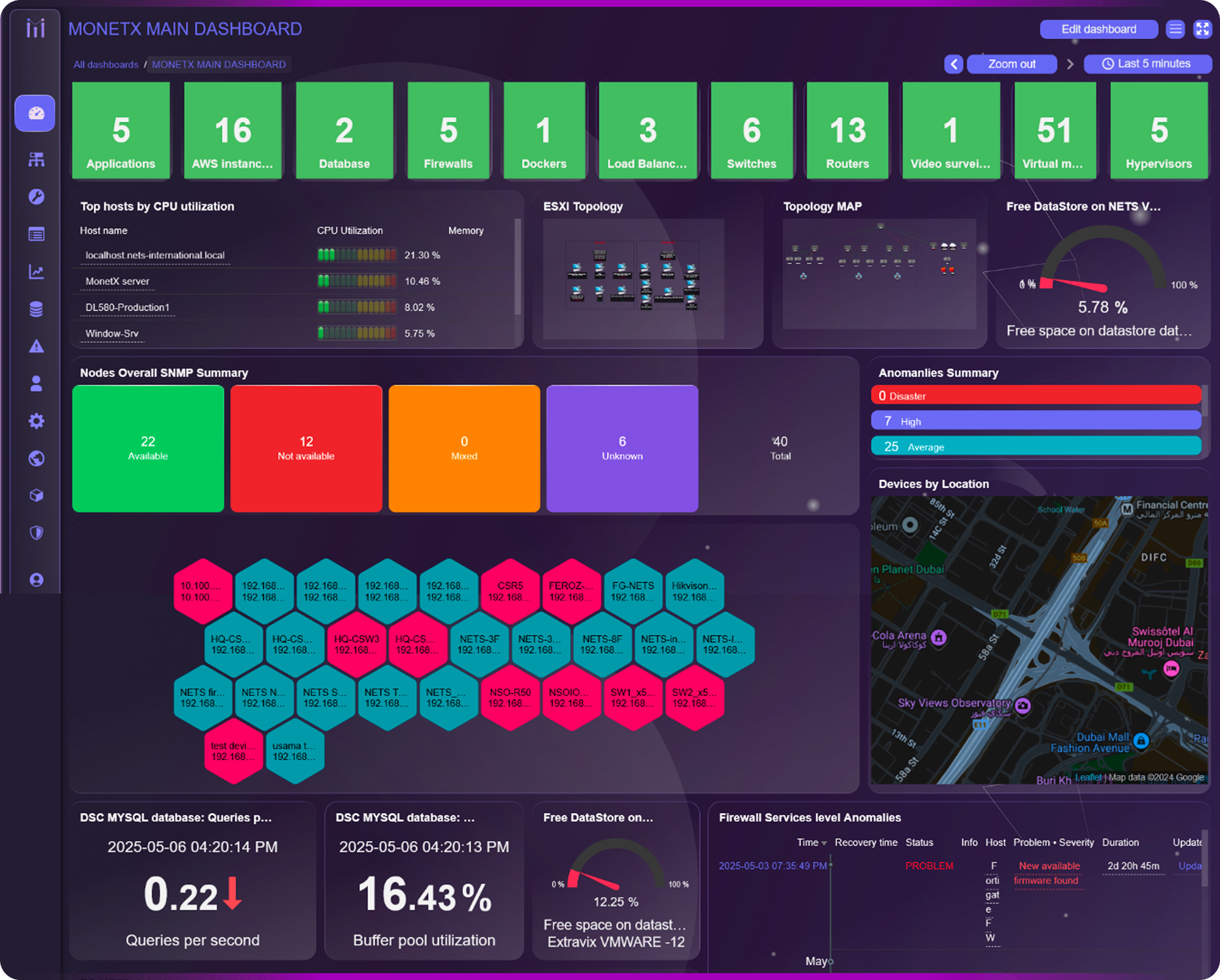This screenshot has height=980, width=1220.
Task: Click the Sky Views Observatory map marker
Action: tap(1022, 705)
